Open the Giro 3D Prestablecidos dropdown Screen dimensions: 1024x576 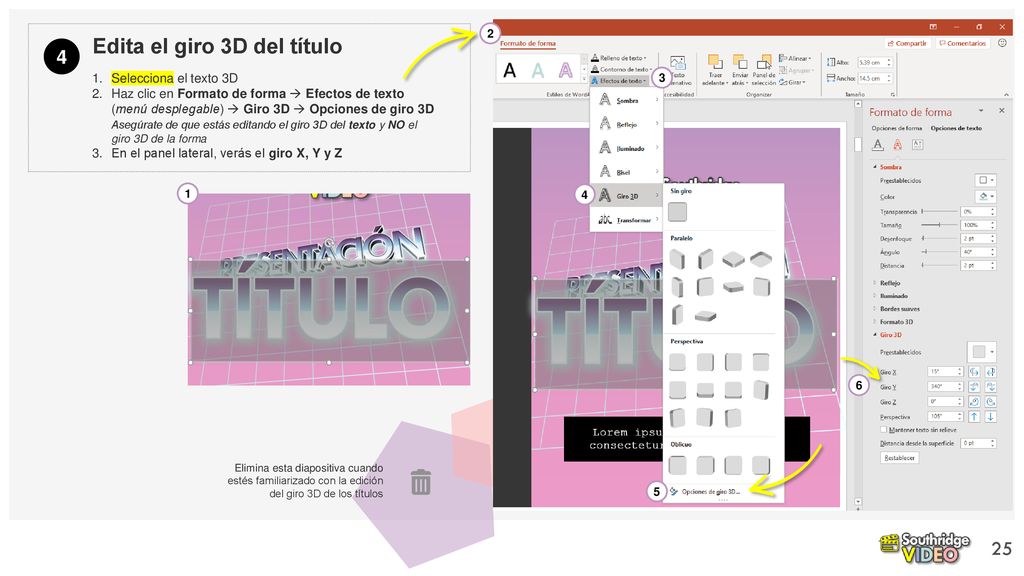[982, 352]
